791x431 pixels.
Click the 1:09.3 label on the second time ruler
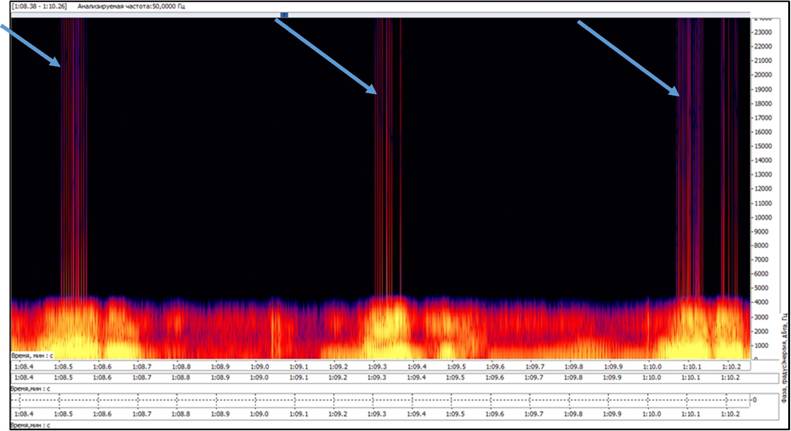(x=377, y=378)
